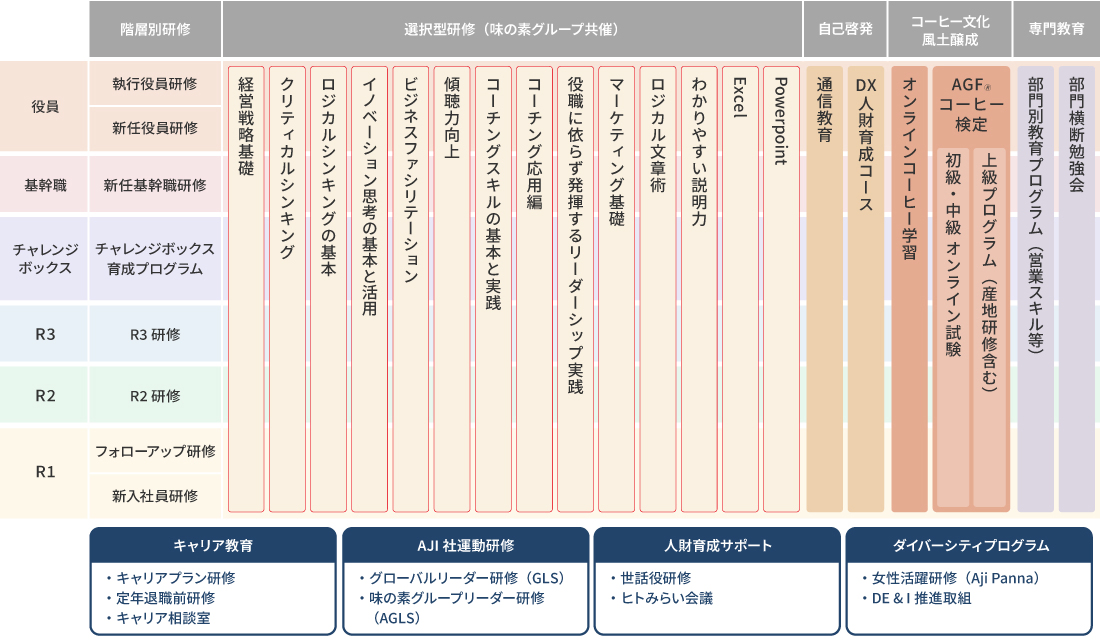Click the AJI 社運動研修 box title
The image size is (1100, 640).
click(x=466, y=545)
